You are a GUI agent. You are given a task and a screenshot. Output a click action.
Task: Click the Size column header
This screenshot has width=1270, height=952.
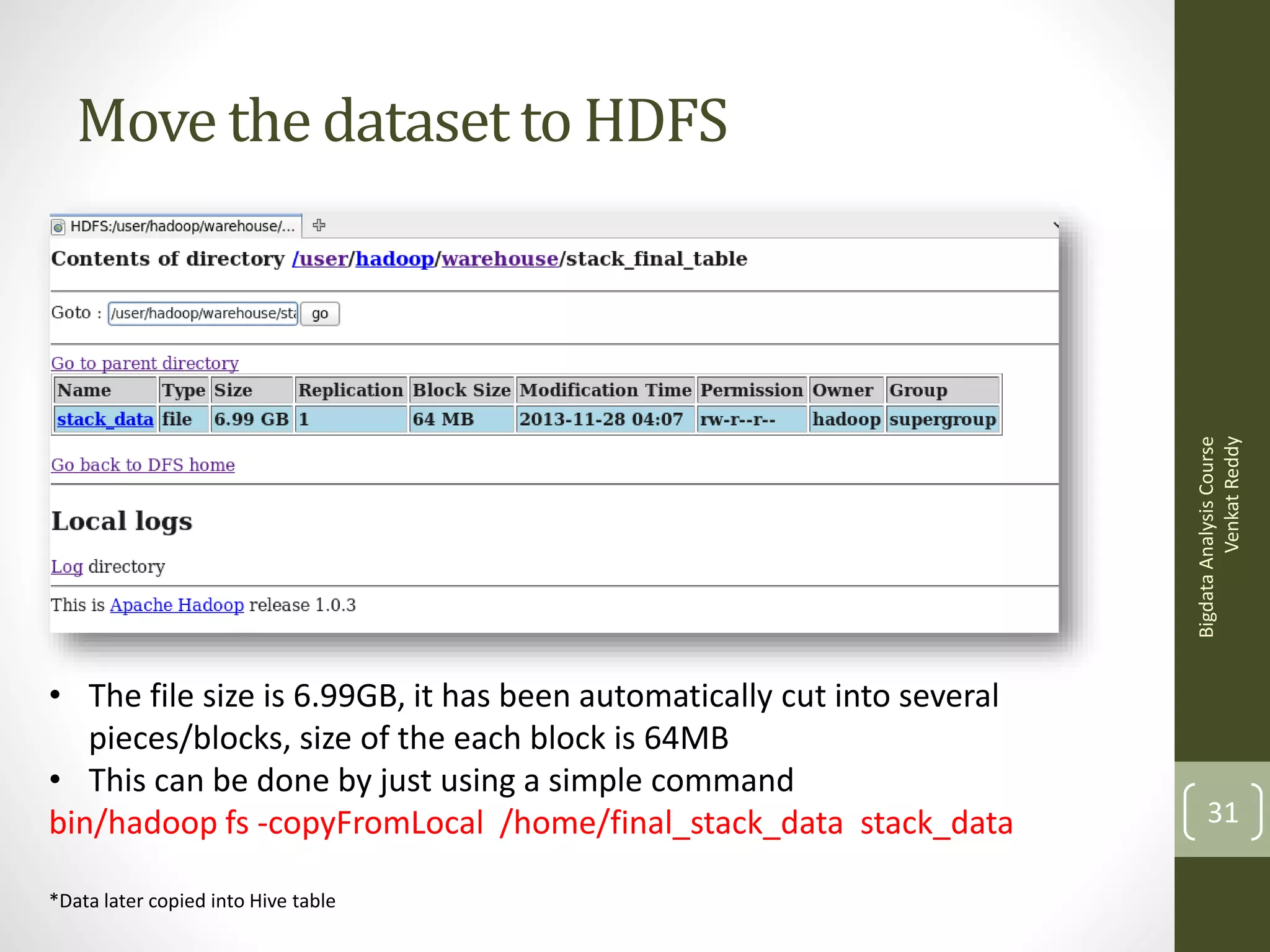tap(251, 390)
